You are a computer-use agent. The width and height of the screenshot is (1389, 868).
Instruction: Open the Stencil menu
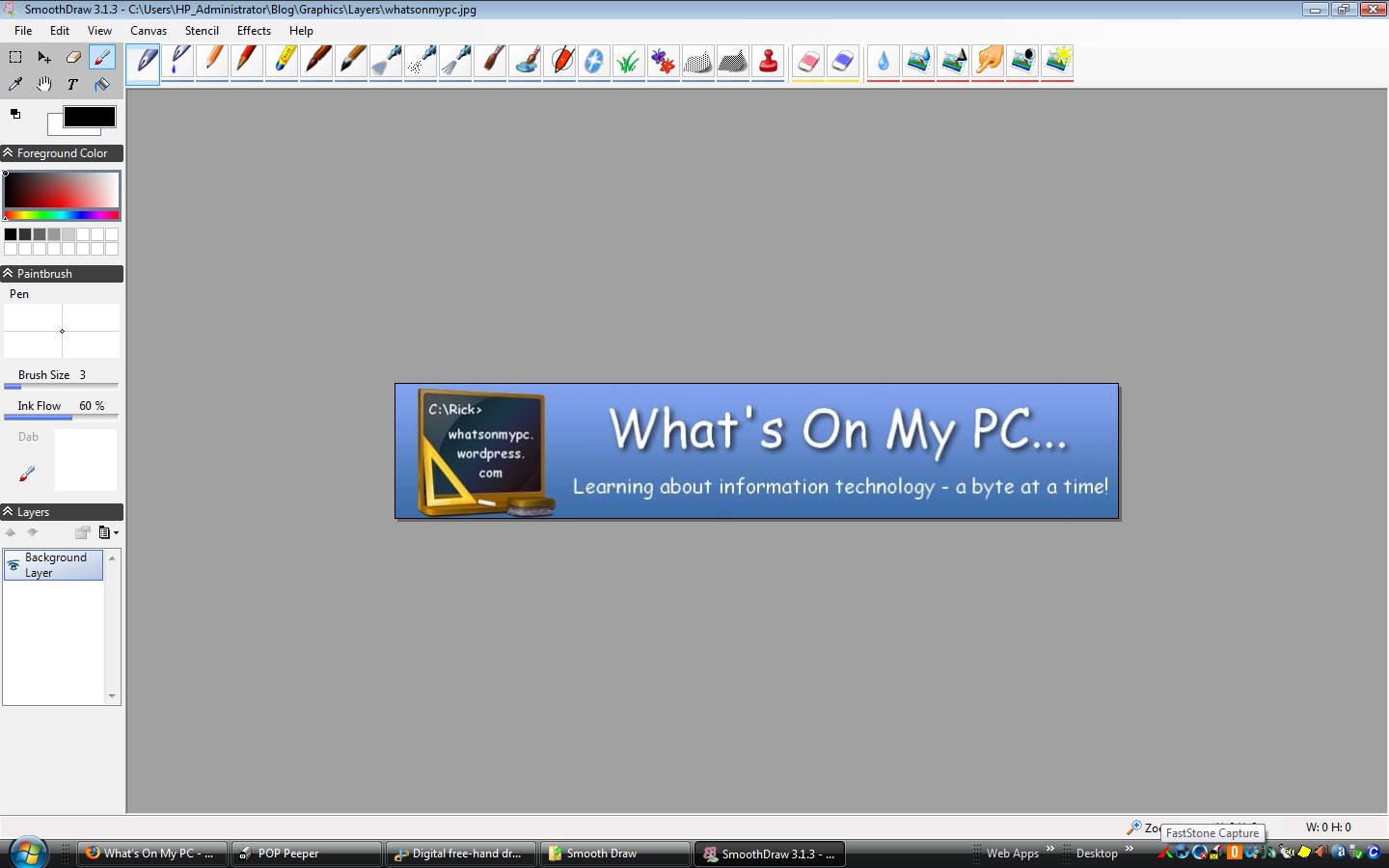click(202, 31)
